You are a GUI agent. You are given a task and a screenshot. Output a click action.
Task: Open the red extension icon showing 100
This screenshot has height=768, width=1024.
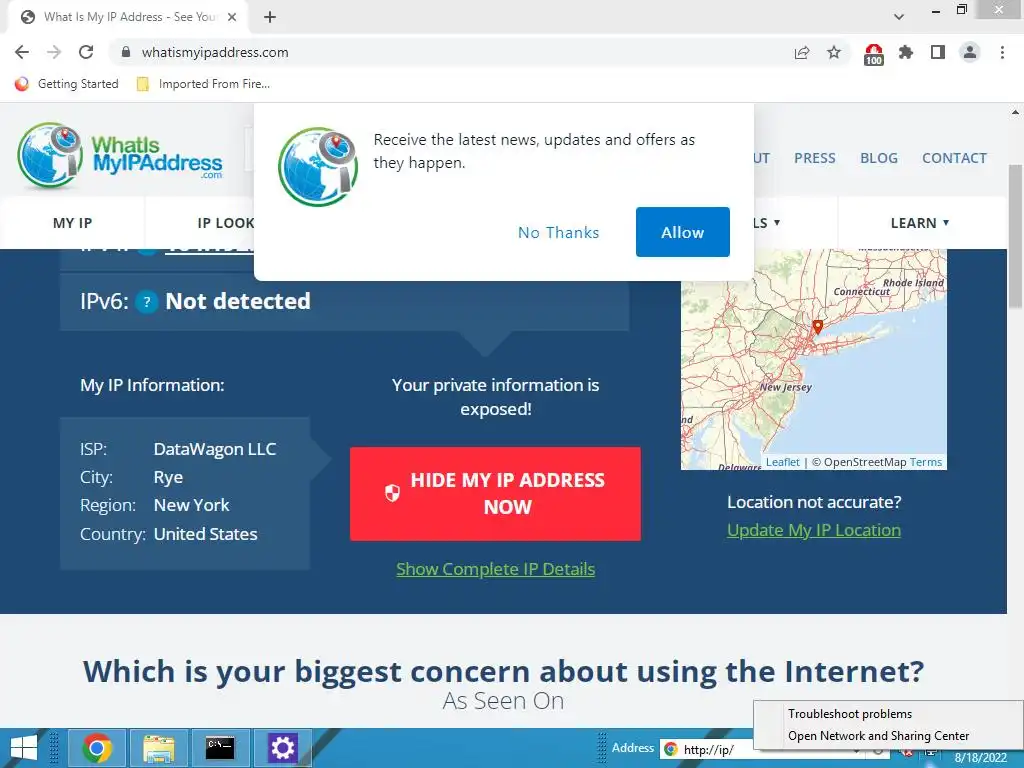(x=874, y=54)
